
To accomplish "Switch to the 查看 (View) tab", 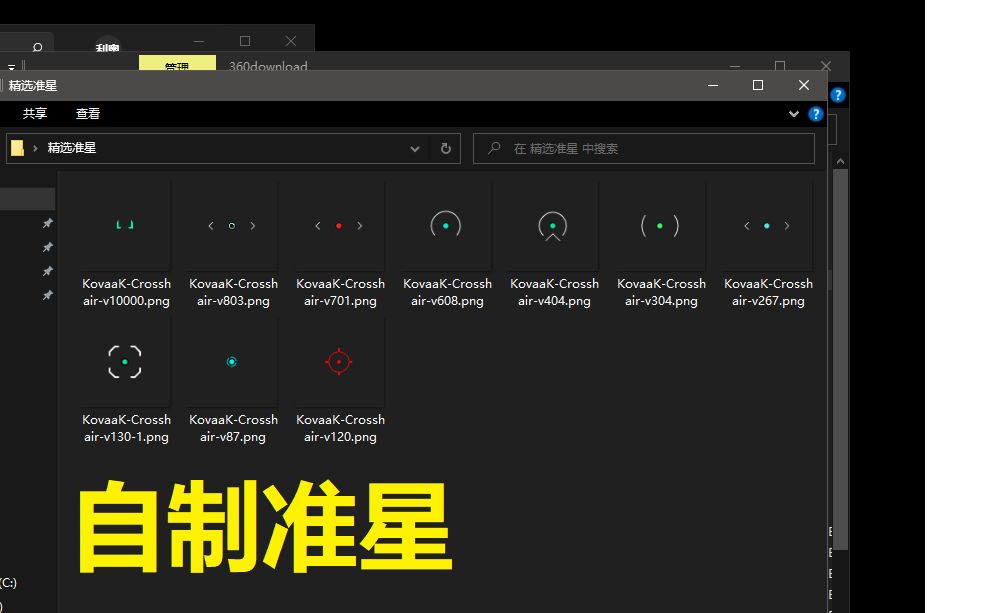I will tap(88, 113).
